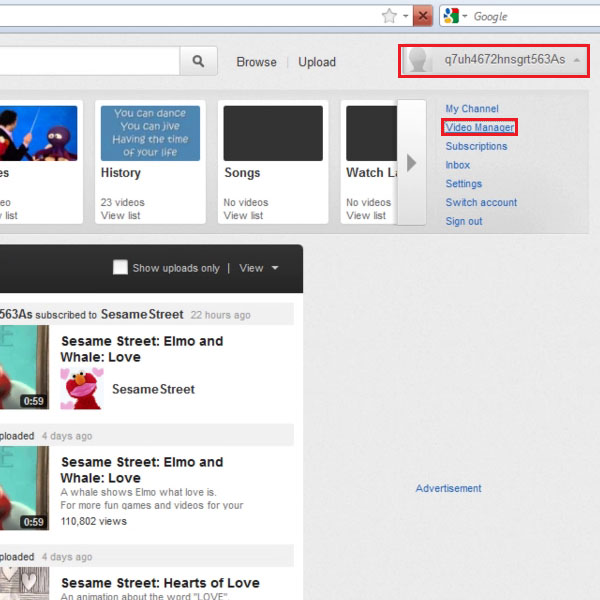The width and height of the screenshot is (600, 600).
Task: Open first Elmo and Whale: Love title
Action: 142,349
